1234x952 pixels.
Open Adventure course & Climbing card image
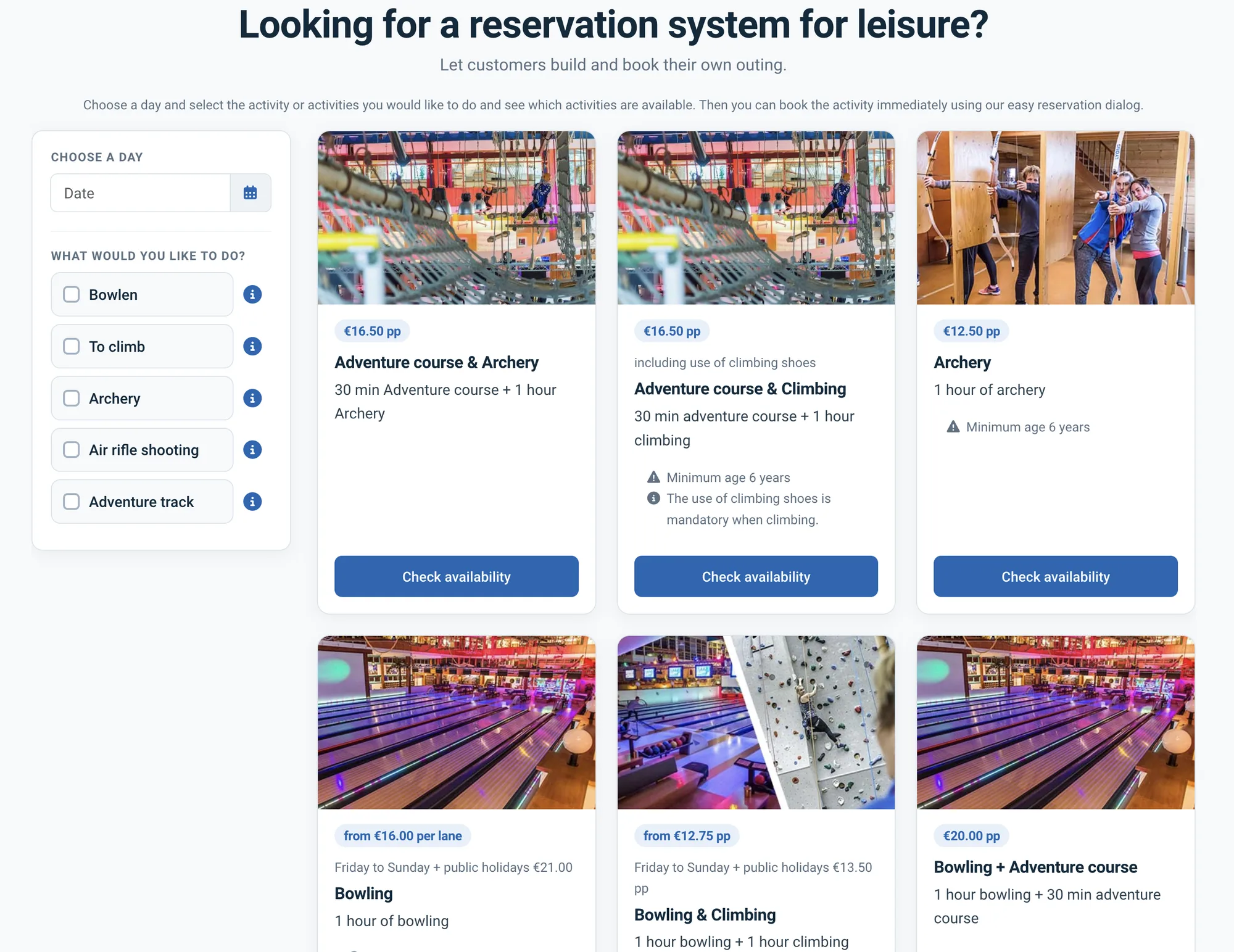point(756,218)
